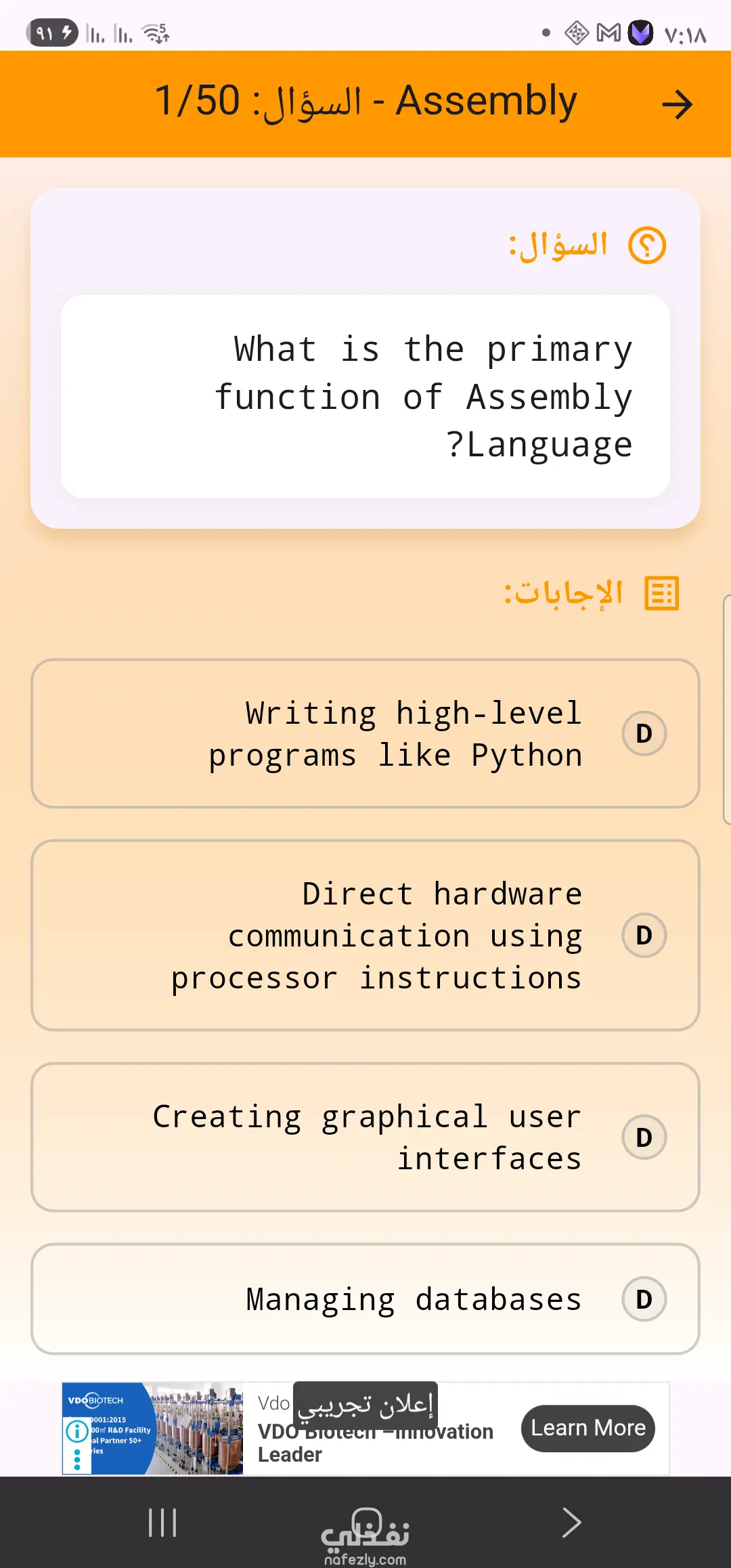The width and height of the screenshot is (731, 1568).
Task: Tap the next chevron in bottom bar
Action: point(571,1523)
